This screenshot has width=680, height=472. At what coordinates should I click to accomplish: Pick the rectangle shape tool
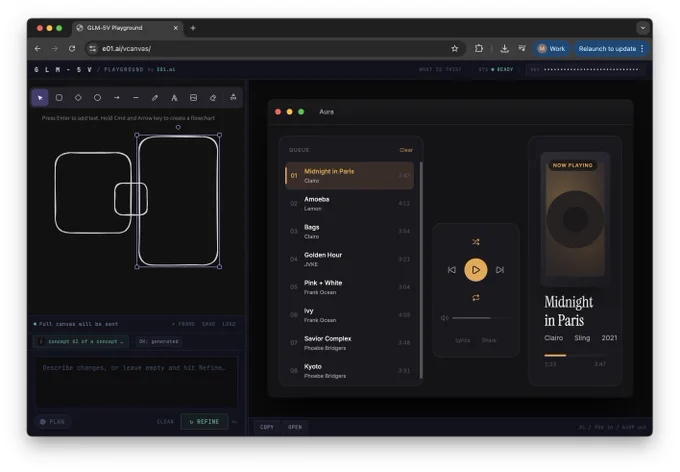[x=59, y=98]
